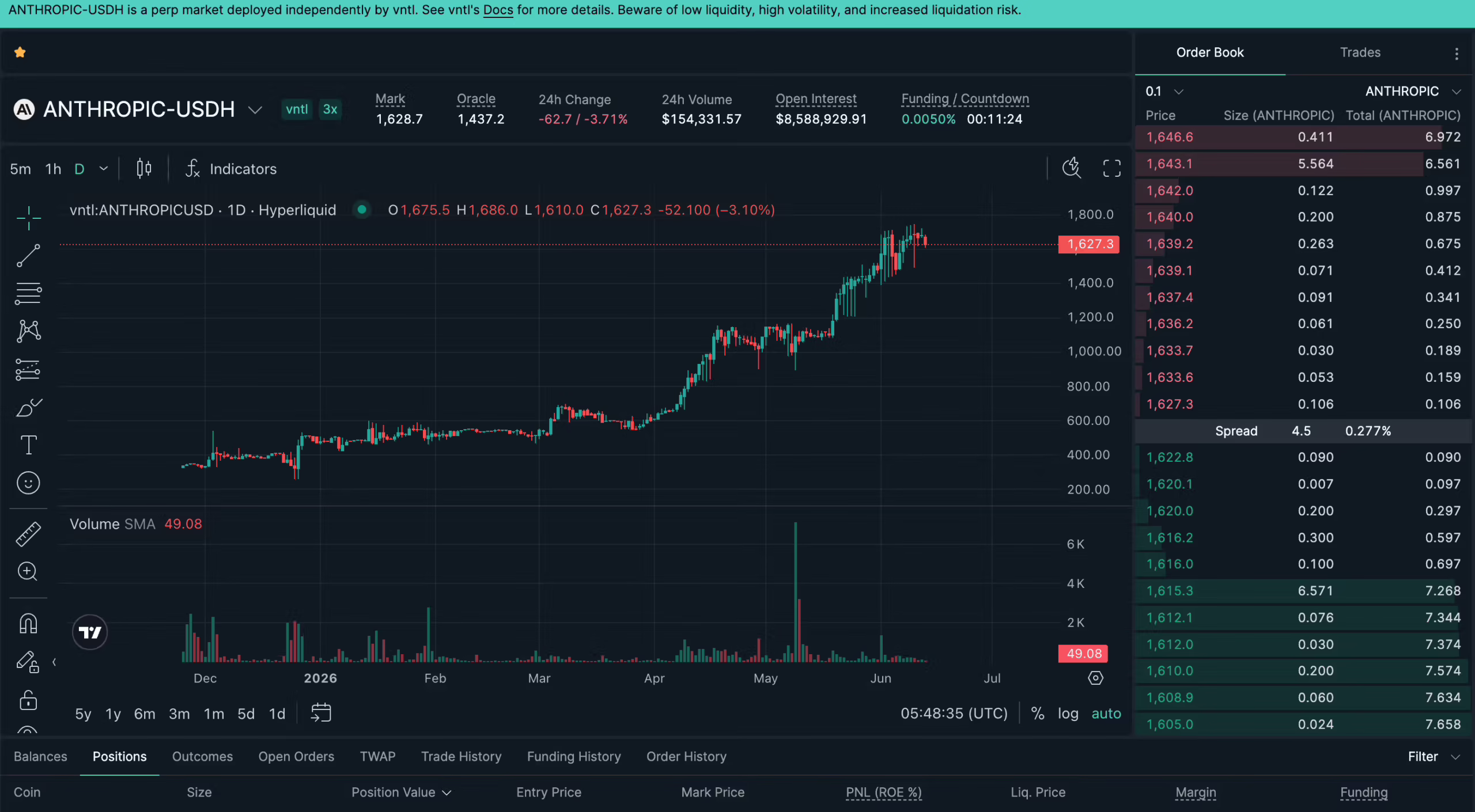Screen dimensions: 1475x812
Task: Switch to the Trades tab
Action: [x=1360, y=52]
